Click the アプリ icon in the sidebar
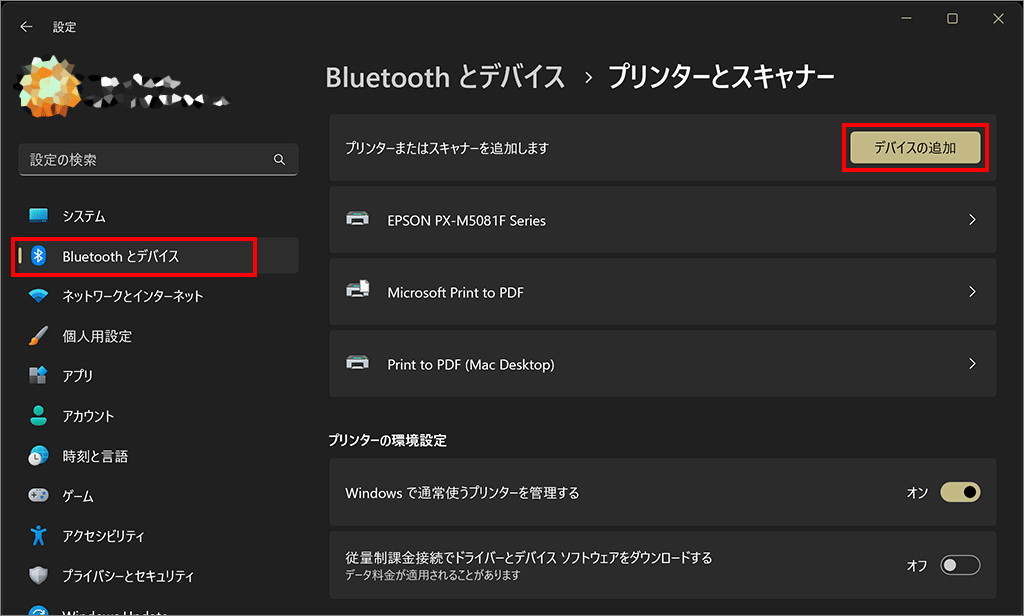This screenshot has height=616, width=1024. (x=39, y=376)
